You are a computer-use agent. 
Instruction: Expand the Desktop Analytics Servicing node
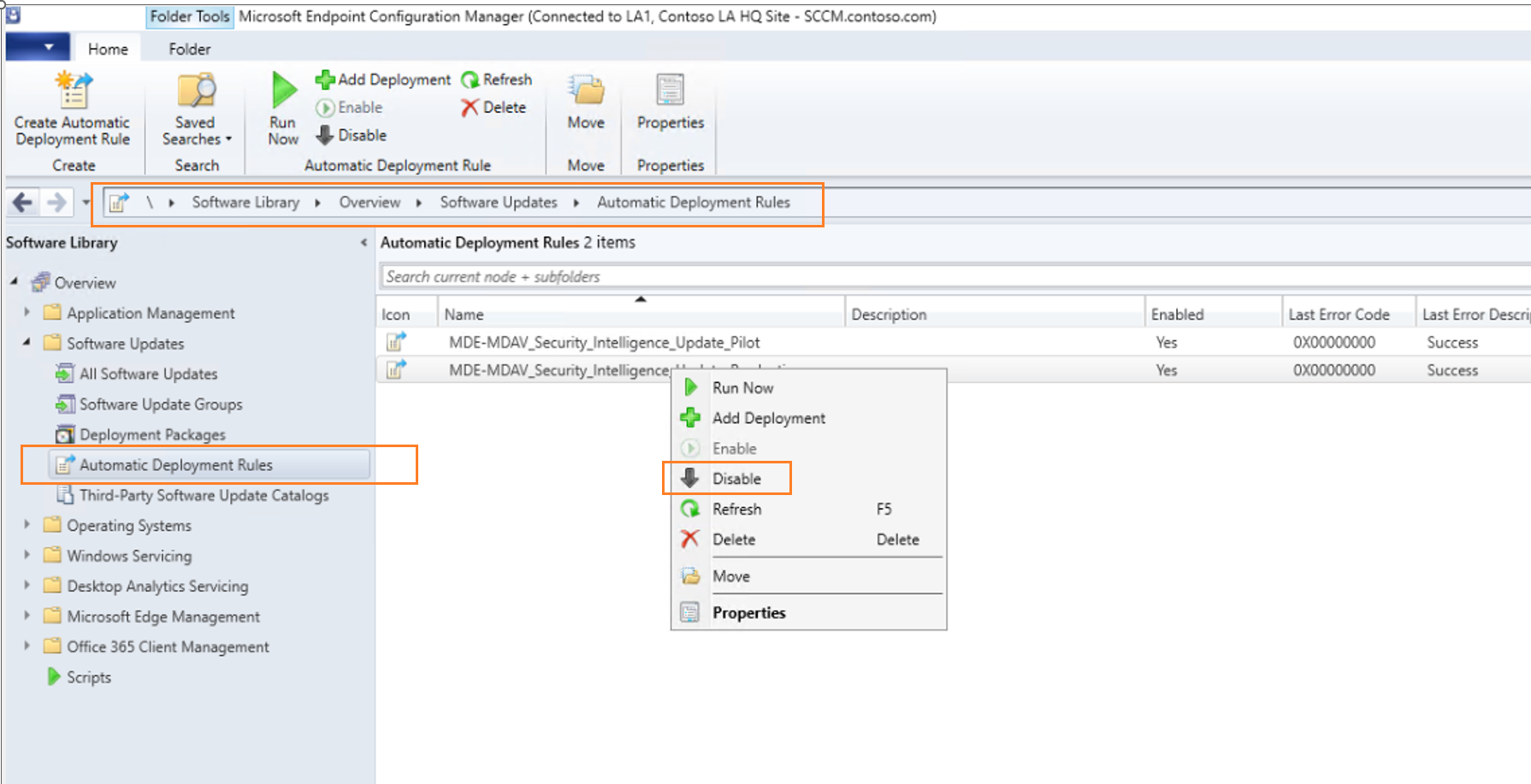[27, 585]
